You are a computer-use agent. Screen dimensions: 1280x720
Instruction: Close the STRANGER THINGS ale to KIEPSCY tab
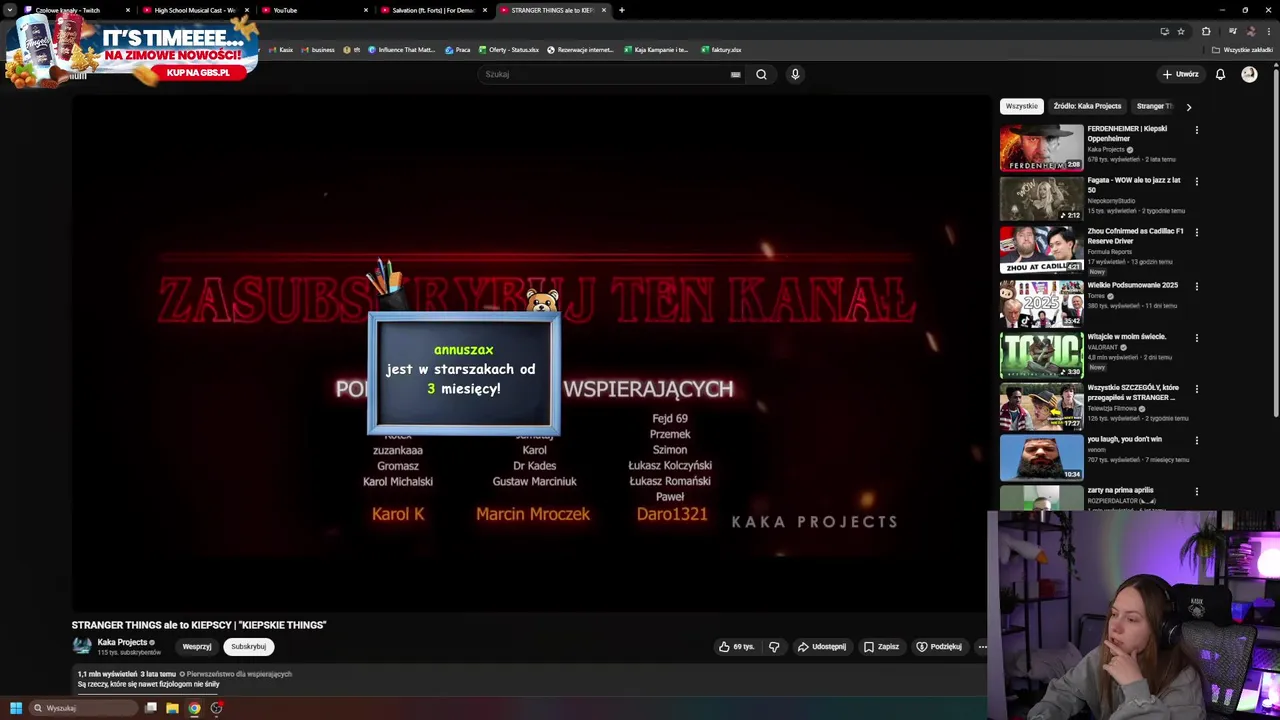603,10
